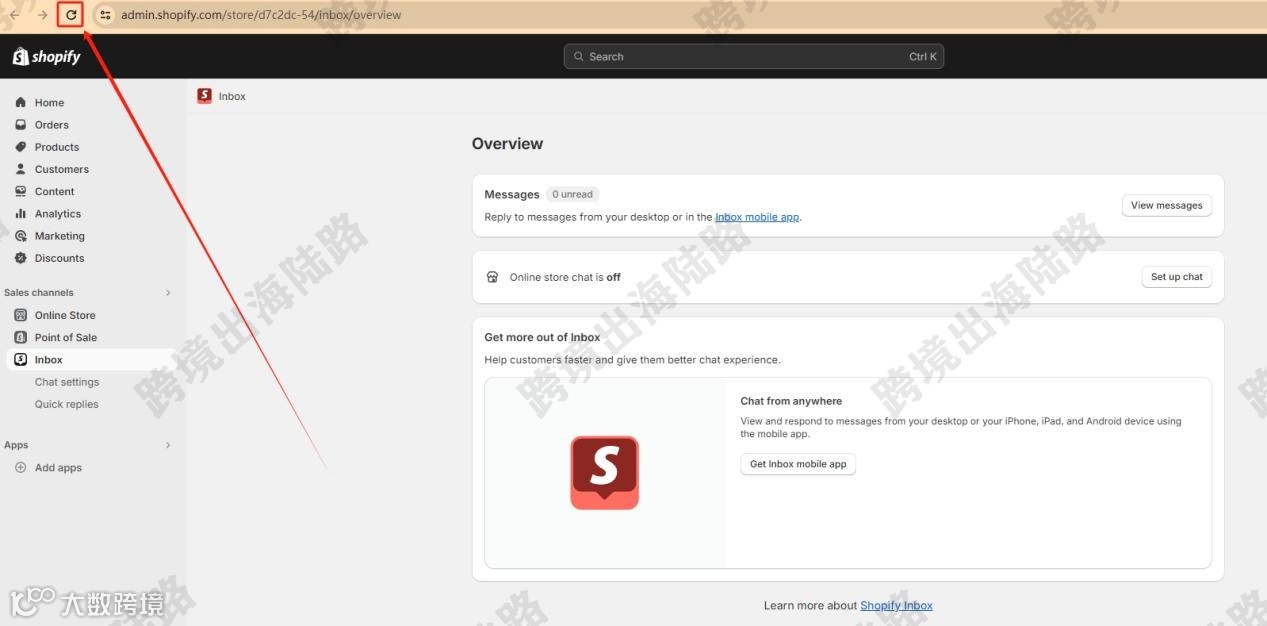
Task: Open Point of Sale label in sidebar
Action: point(66,337)
